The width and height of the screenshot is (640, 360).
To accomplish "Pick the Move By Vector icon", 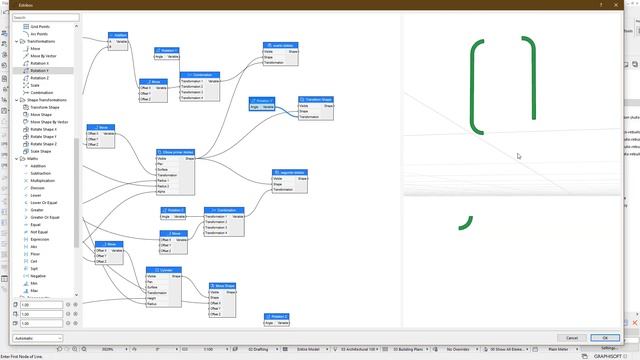I will tap(26, 56).
